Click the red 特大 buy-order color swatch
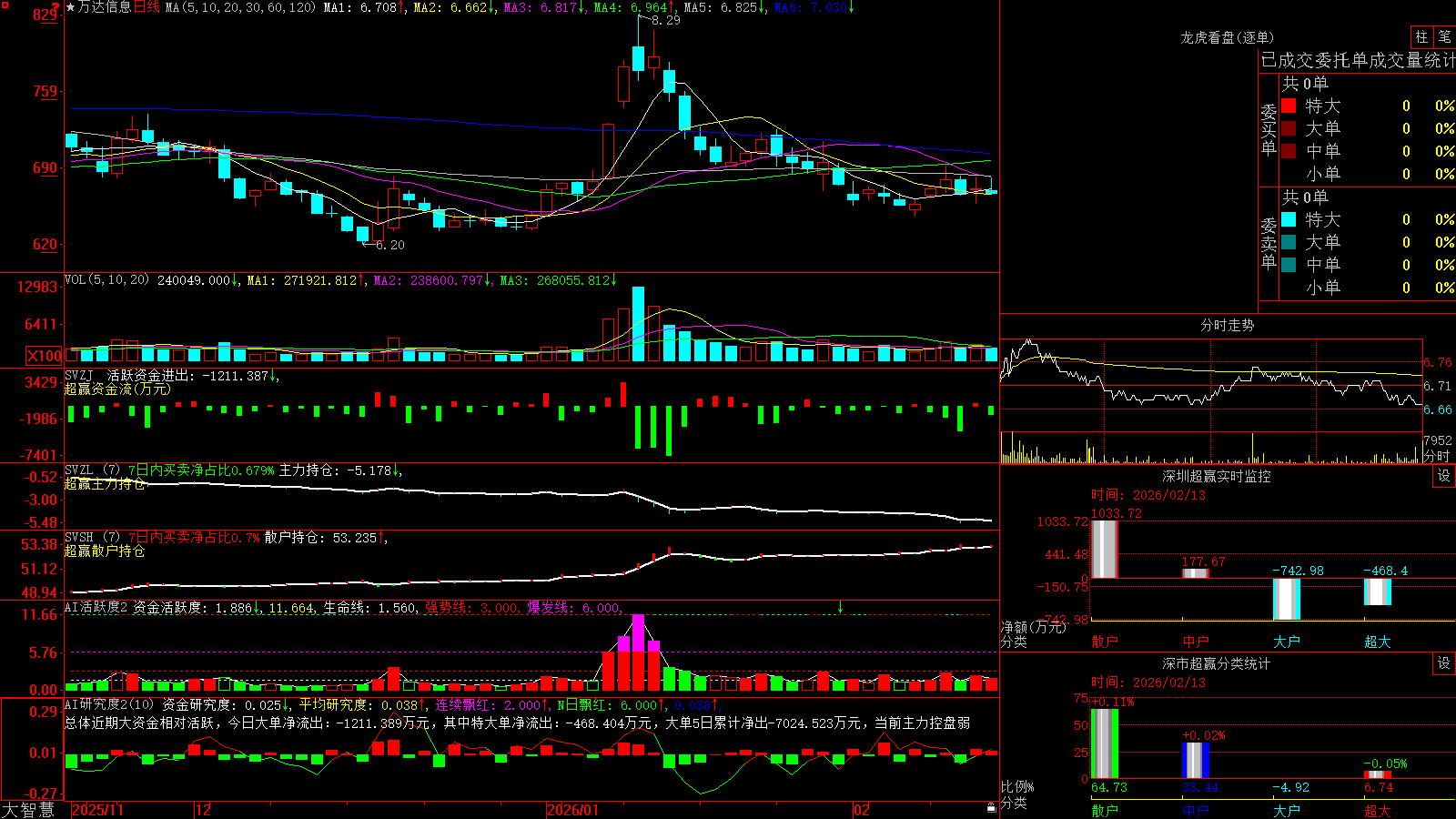 [x=1289, y=106]
